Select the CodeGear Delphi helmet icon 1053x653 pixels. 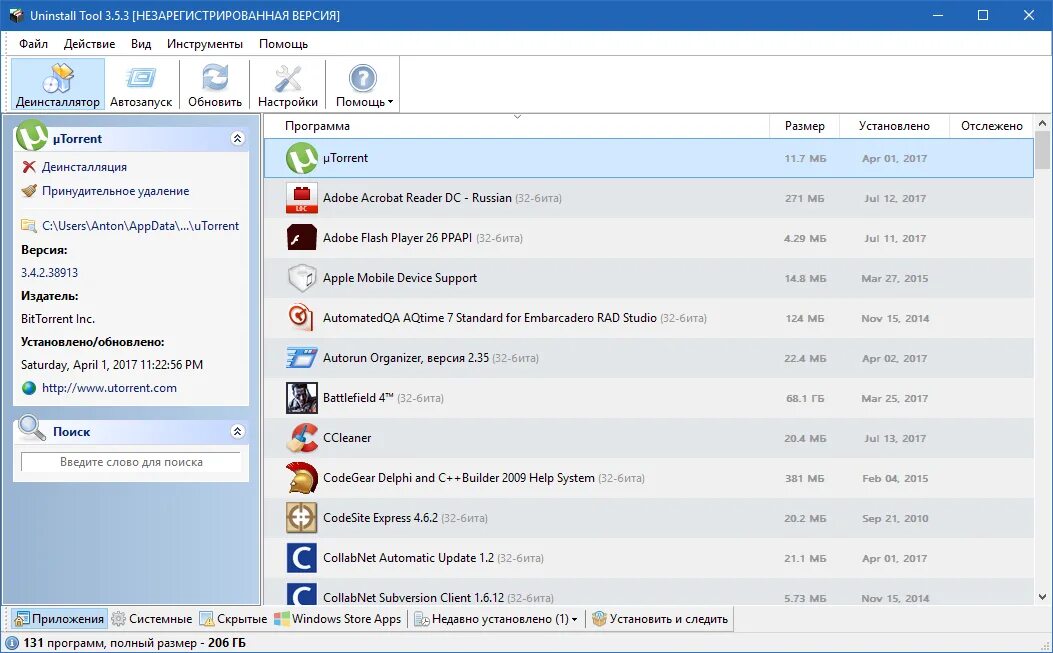pyautogui.click(x=302, y=478)
